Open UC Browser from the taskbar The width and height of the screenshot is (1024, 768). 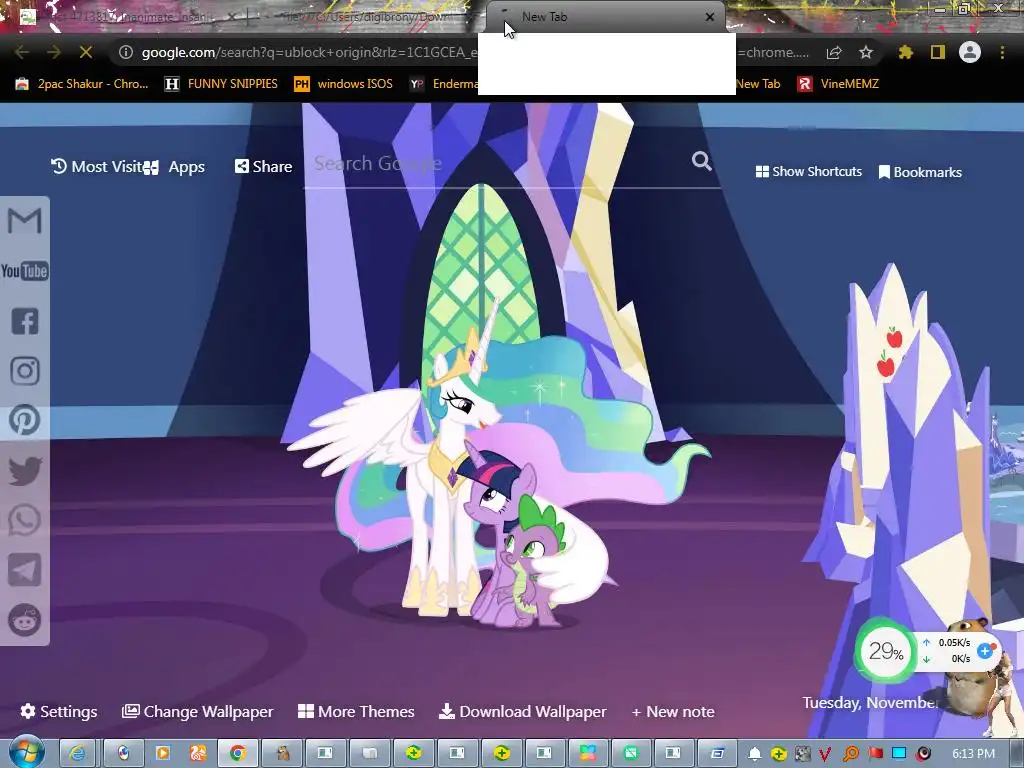tap(198, 754)
